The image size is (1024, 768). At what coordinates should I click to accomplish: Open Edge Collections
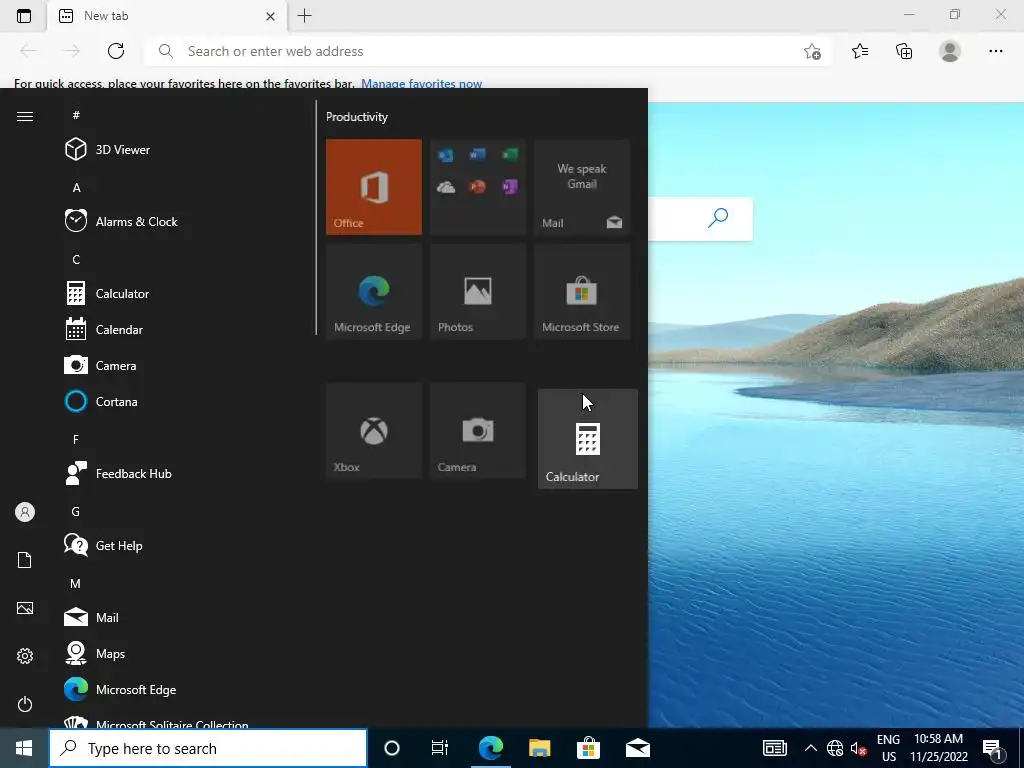[904, 51]
